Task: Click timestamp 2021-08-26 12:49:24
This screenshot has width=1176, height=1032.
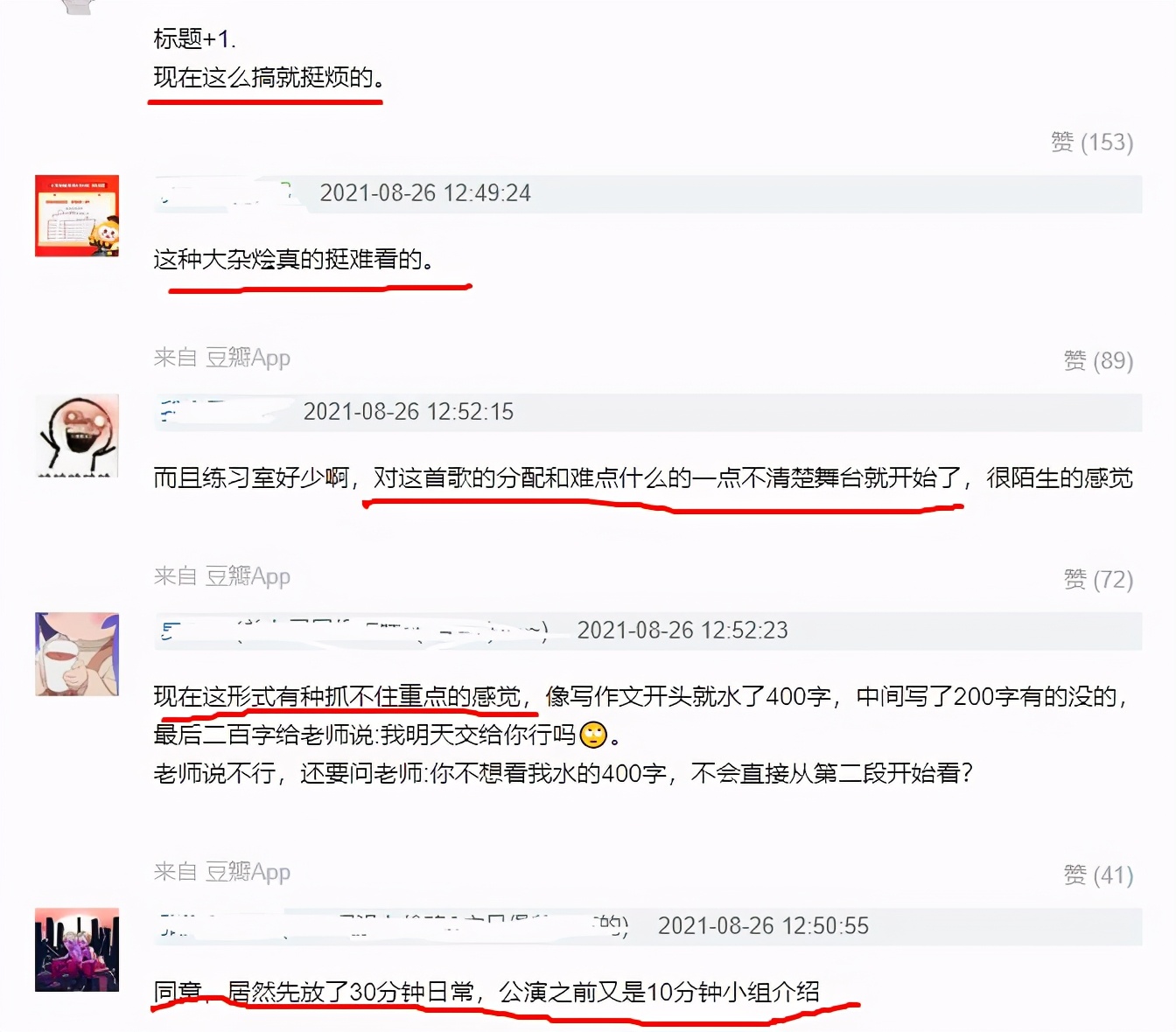Action: pos(425,193)
